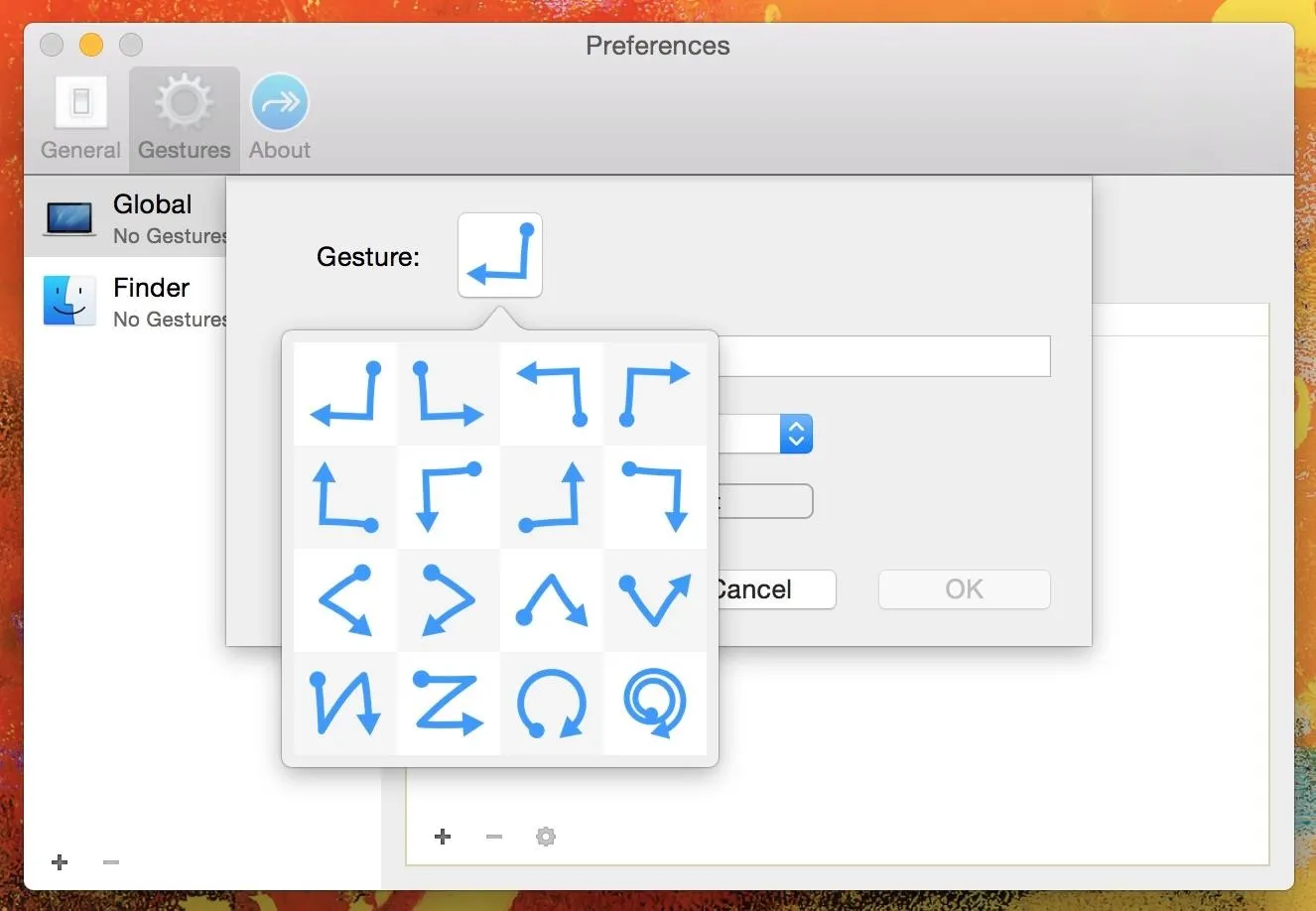This screenshot has width=1316, height=911.
Task: Remove gesture with minus button
Action: tap(494, 837)
